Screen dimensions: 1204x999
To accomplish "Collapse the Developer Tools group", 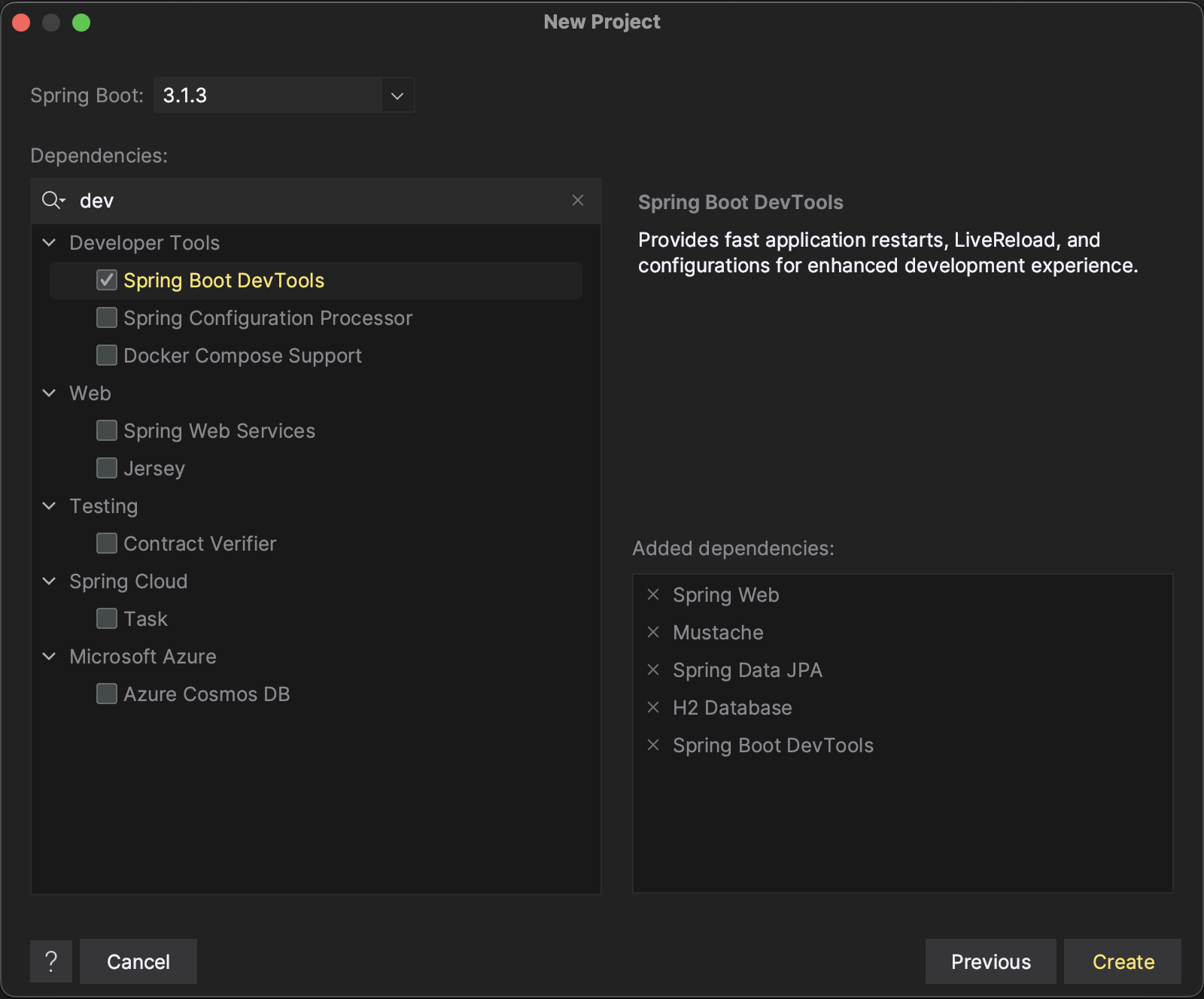I will (x=50, y=242).
